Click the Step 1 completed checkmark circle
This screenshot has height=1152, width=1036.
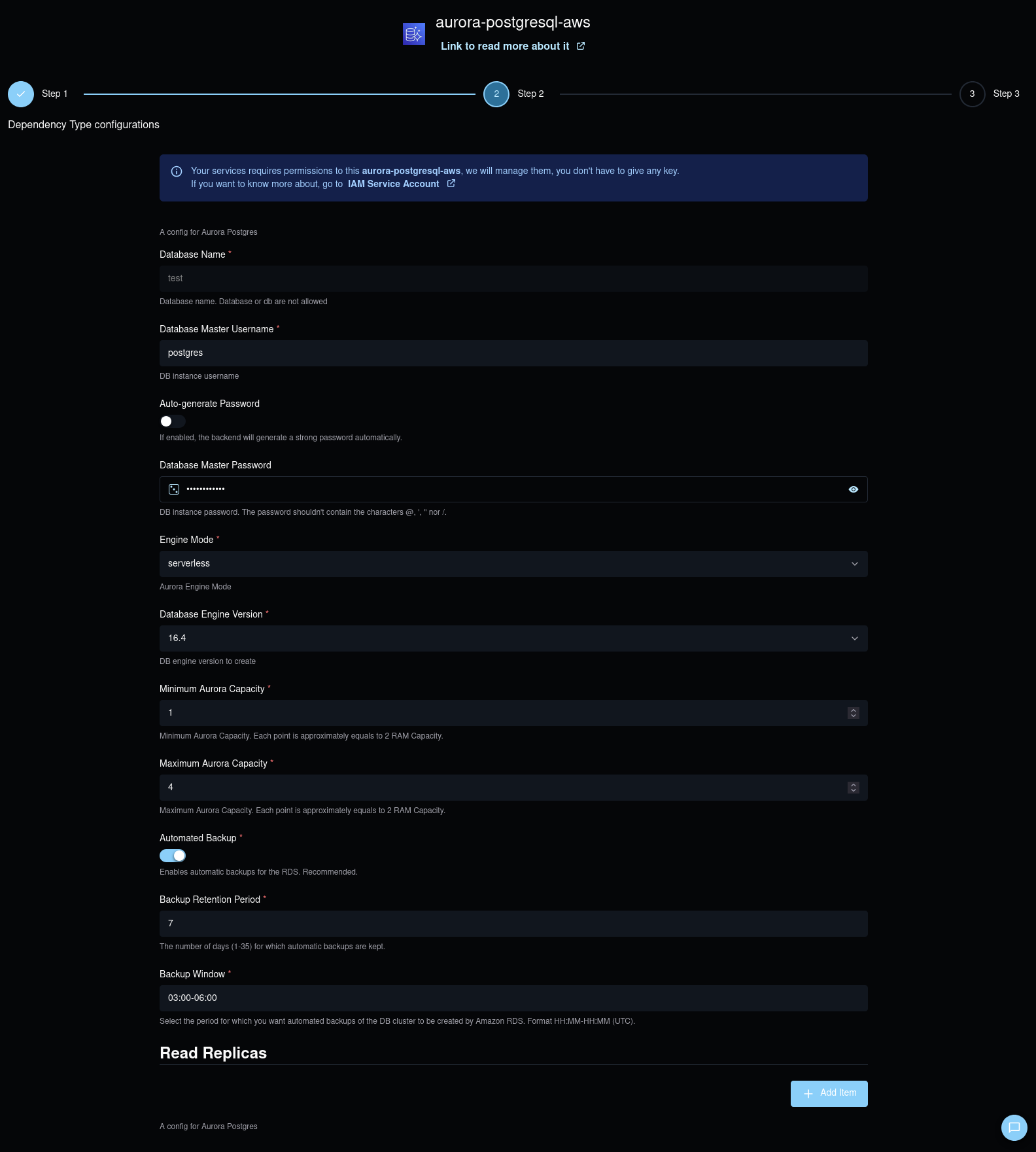pos(21,94)
